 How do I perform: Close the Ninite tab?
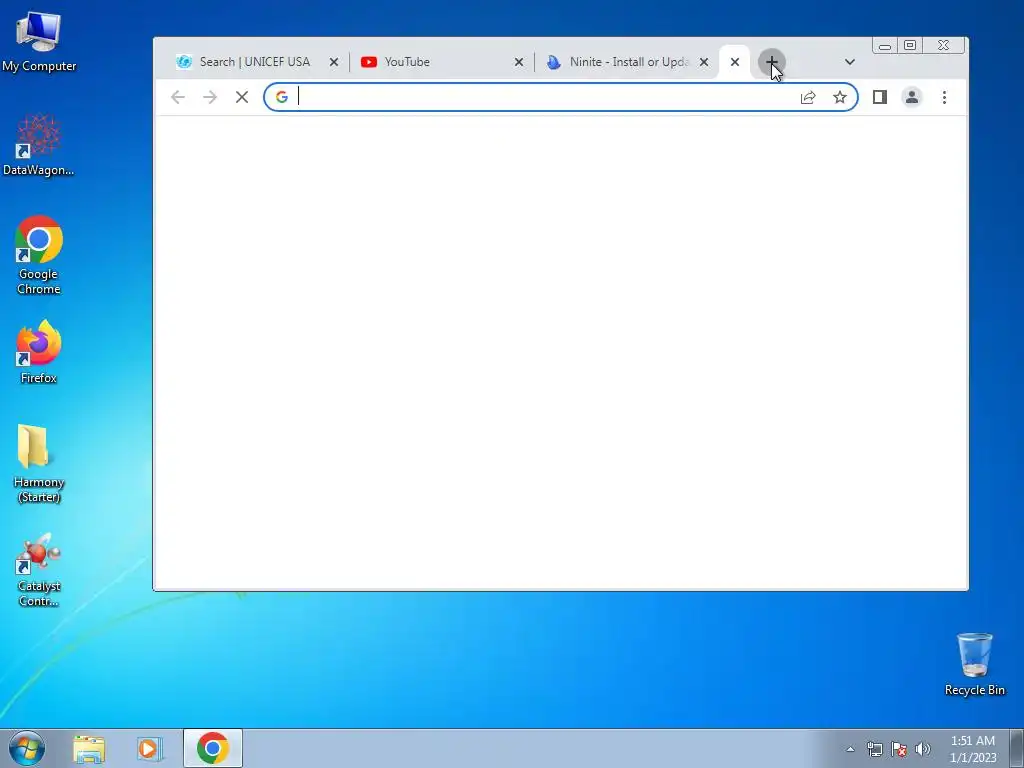(704, 62)
